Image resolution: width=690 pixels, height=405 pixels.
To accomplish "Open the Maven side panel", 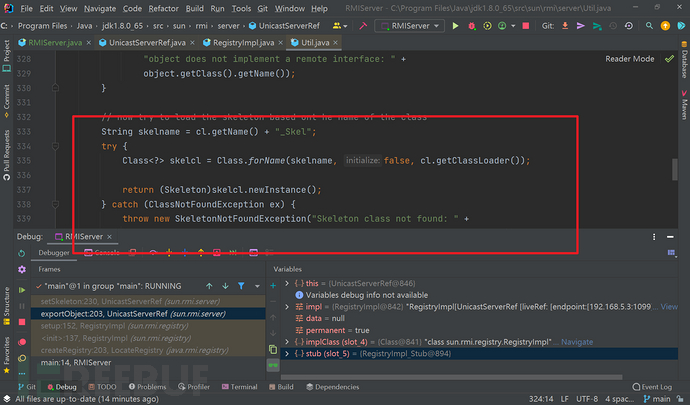I will 684,105.
